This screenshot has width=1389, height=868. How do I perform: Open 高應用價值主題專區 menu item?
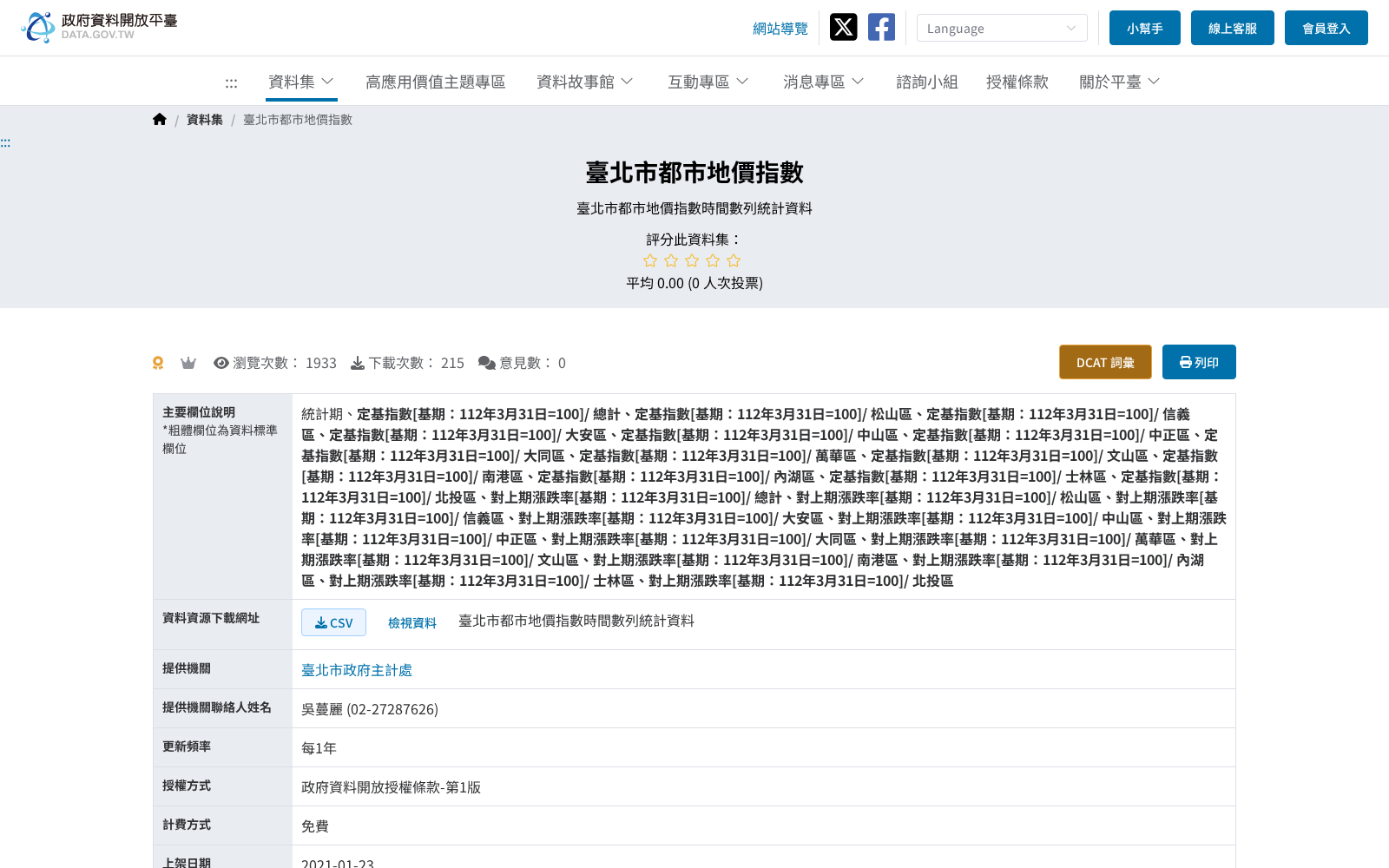click(436, 82)
